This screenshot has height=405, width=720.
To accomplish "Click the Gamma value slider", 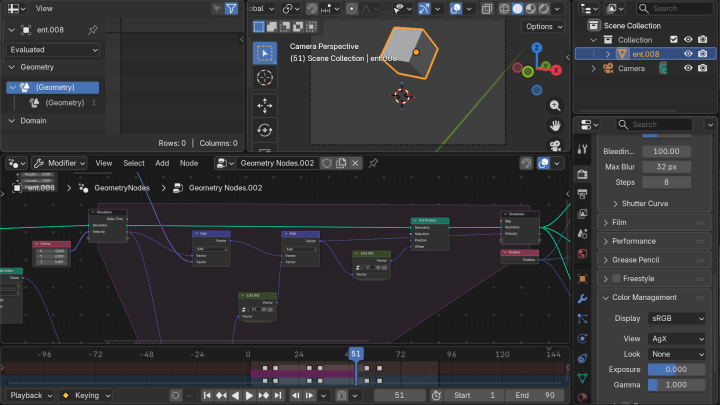I will click(x=674, y=384).
